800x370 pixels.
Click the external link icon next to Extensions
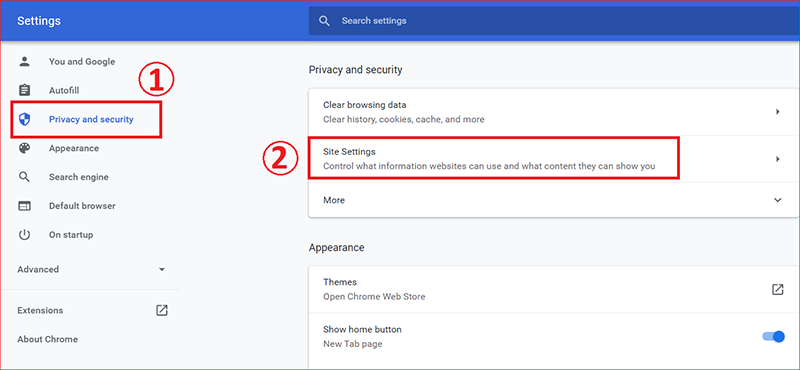(x=162, y=310)
